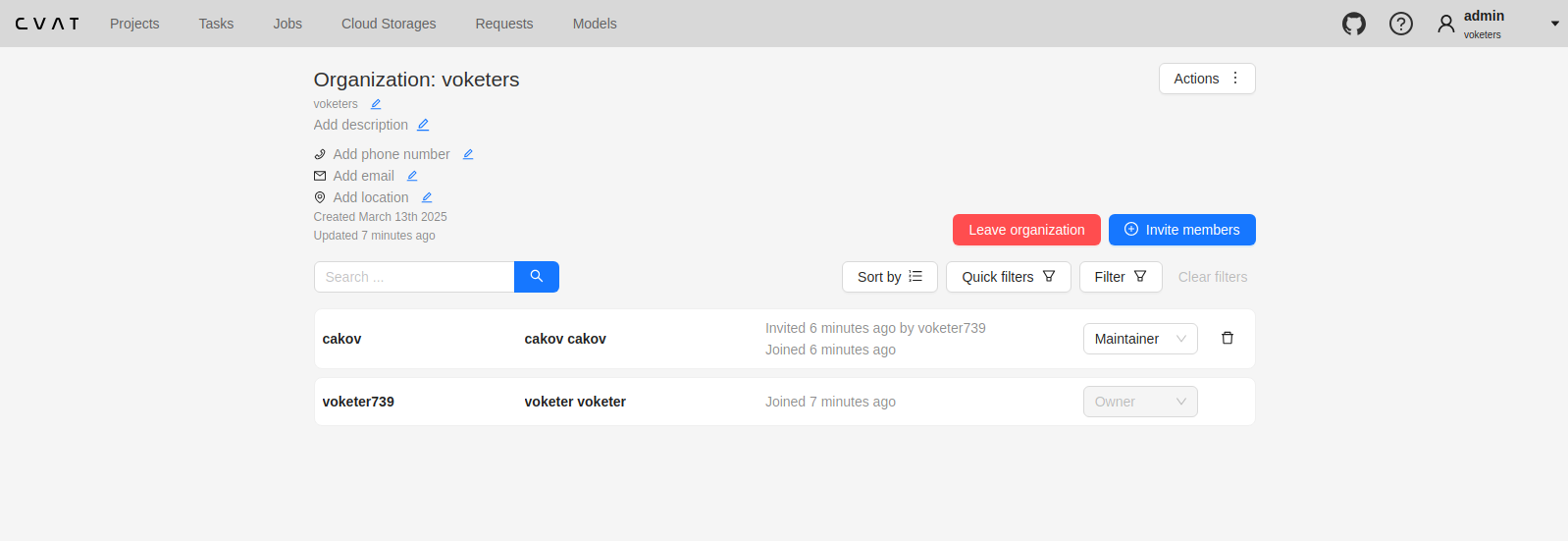
Task: Edit the organization short name pencil icon
Action: pyautogui.click(x=376, y=104)
